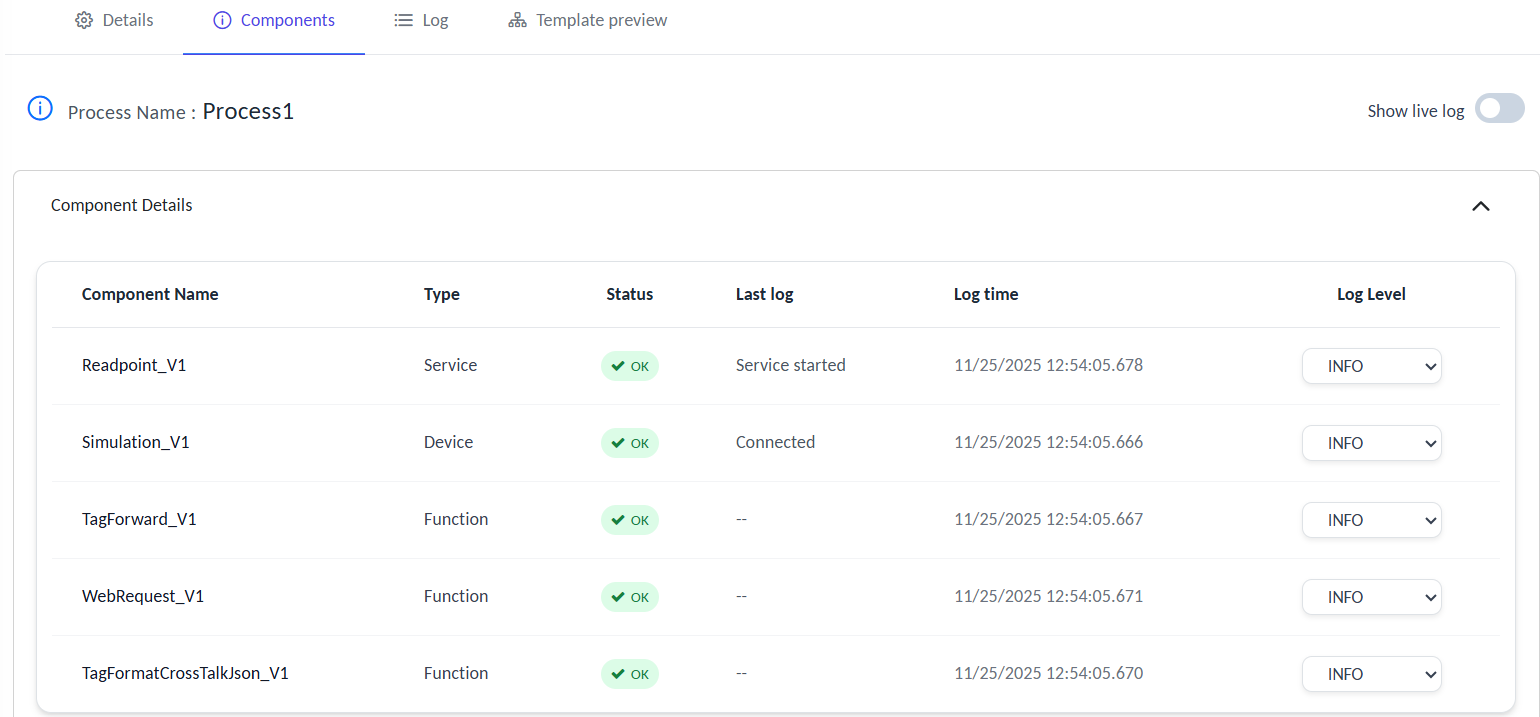Image resolution: width=1540 pixels, height=717 pixels.
Task: Click the list icon on Log tab
Action: 403,20
